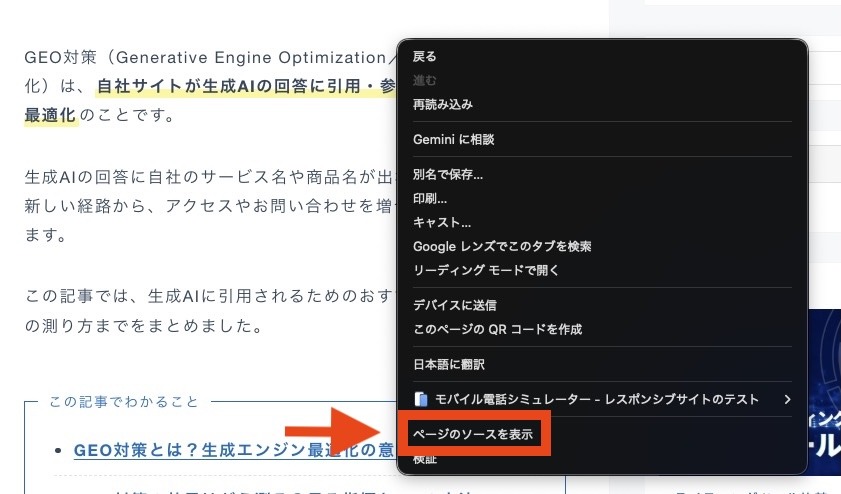The image size is (841, 494).
Task: Select 戻る in the context menu
Action: 424,56
